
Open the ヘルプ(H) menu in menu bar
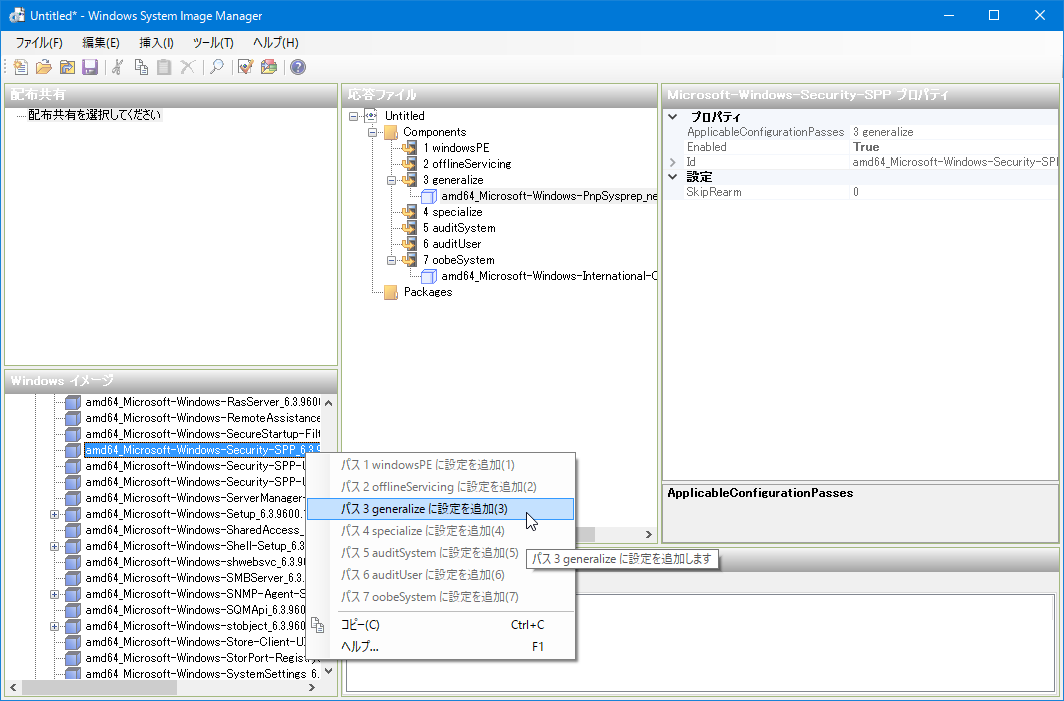point(276,43)
